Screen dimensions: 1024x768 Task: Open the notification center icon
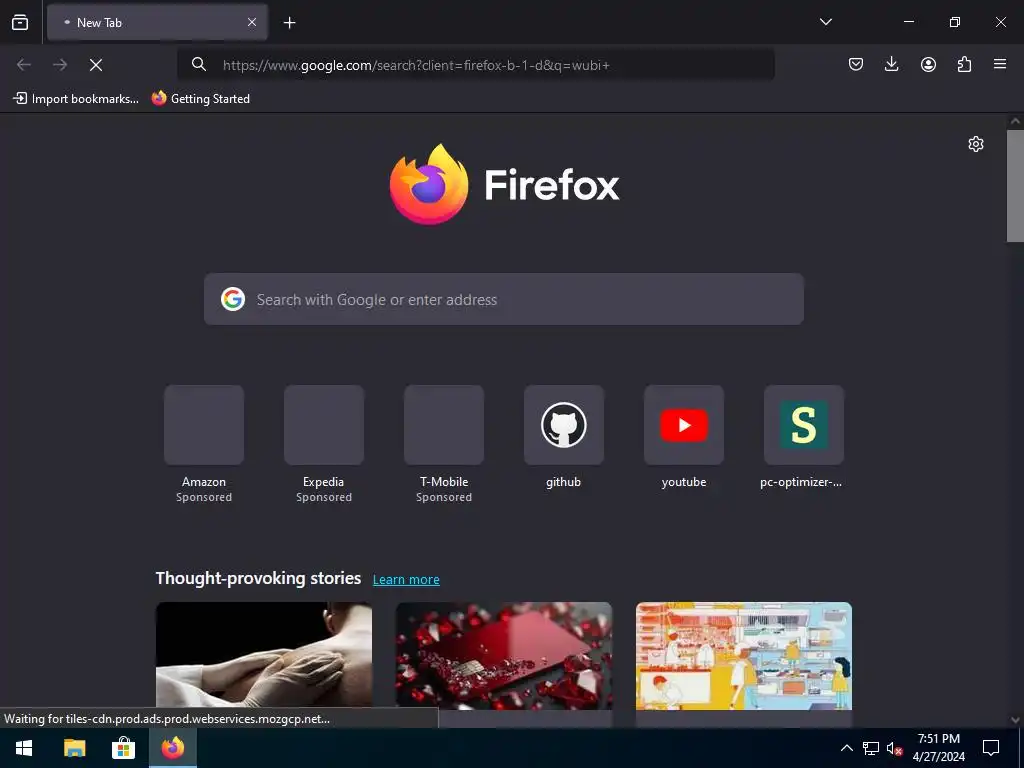tap(991, 748)
